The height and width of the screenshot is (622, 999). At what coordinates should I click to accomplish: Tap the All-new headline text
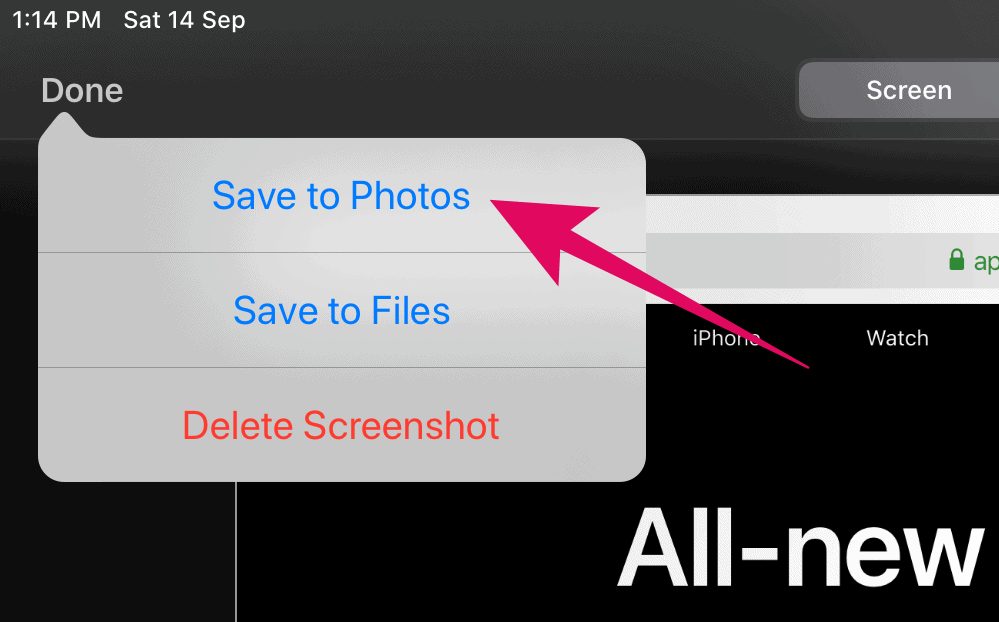click(800, 547)
